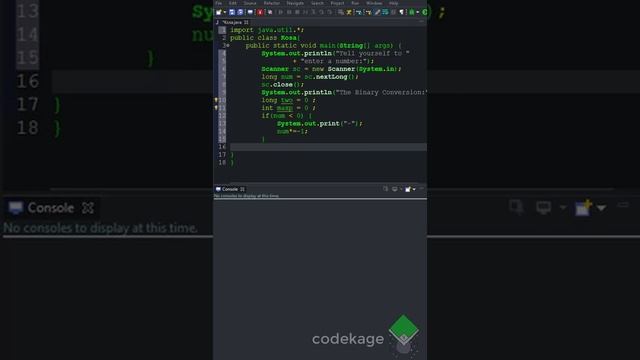Click 'No consoles to display' text in the IDE window
Screen dimensions: 640x360
[x=246, y=196]
